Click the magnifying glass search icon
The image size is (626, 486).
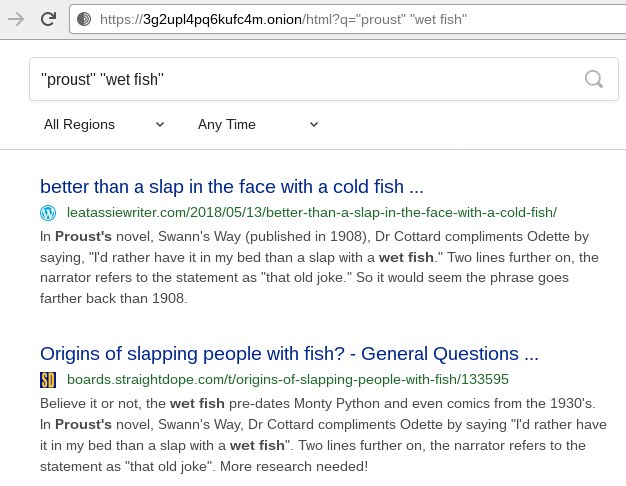[593, 79]
